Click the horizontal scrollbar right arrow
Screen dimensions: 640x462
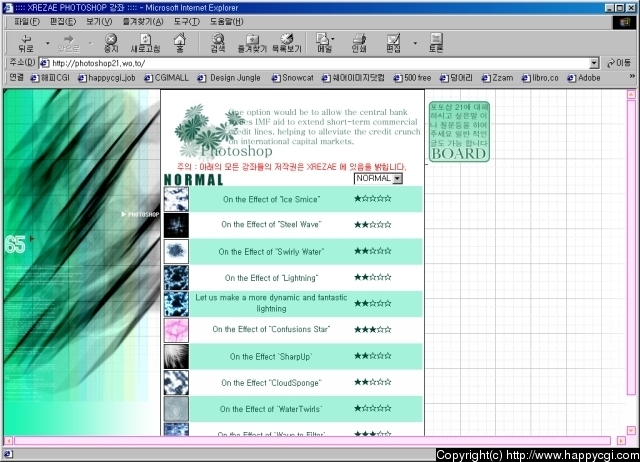(x=621, y=441)
